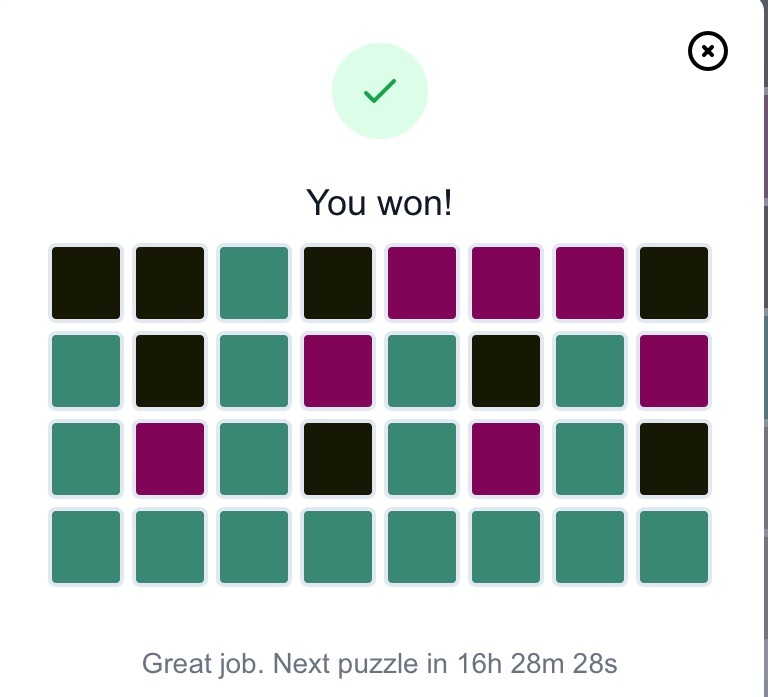Select the magenta tile second in row three
Viewport: 768px width, 697px height.
(x=169, y=459)
